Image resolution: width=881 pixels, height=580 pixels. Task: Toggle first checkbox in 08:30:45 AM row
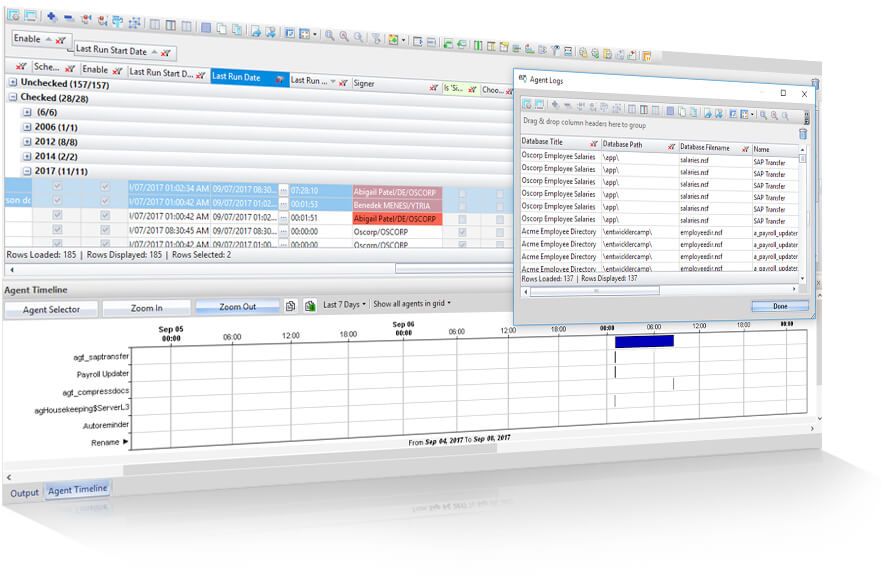[x=57, y=229]
